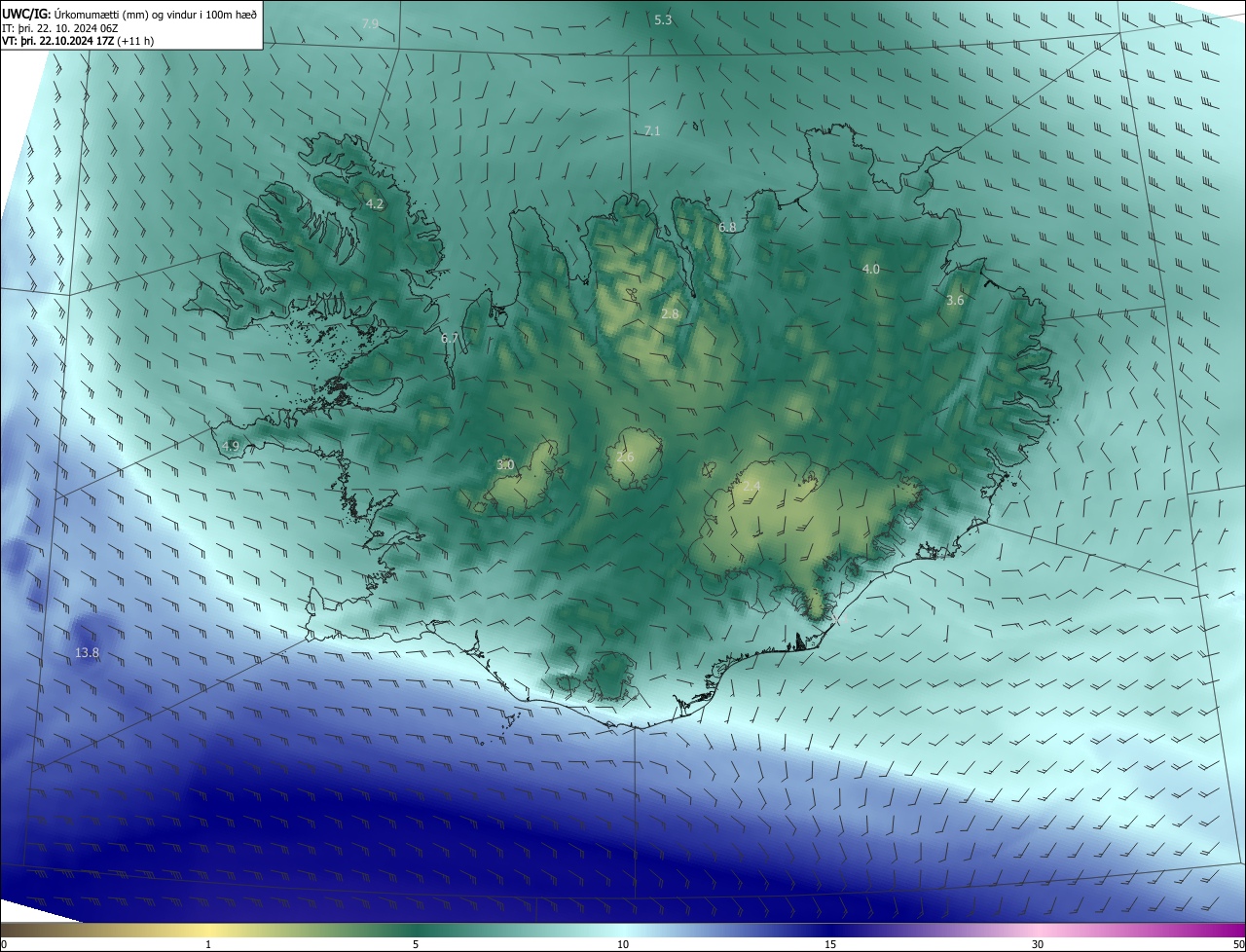Click the 2.8 value label on the map
Image resolution: width=1246 pixels, height=952 pixels.
(670, 313)
